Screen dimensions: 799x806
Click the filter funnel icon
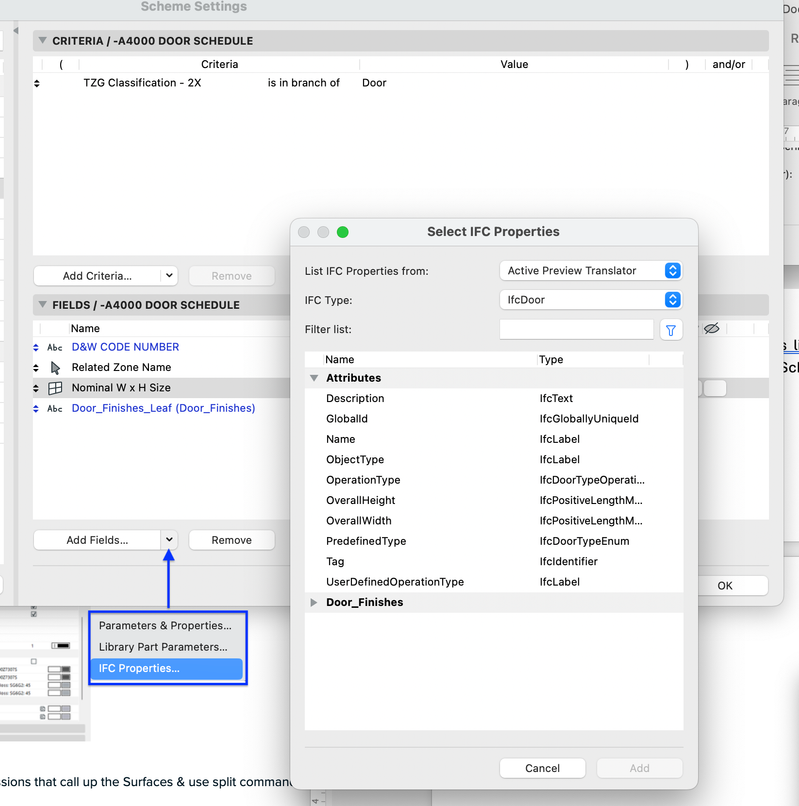[x=670, y=330]
